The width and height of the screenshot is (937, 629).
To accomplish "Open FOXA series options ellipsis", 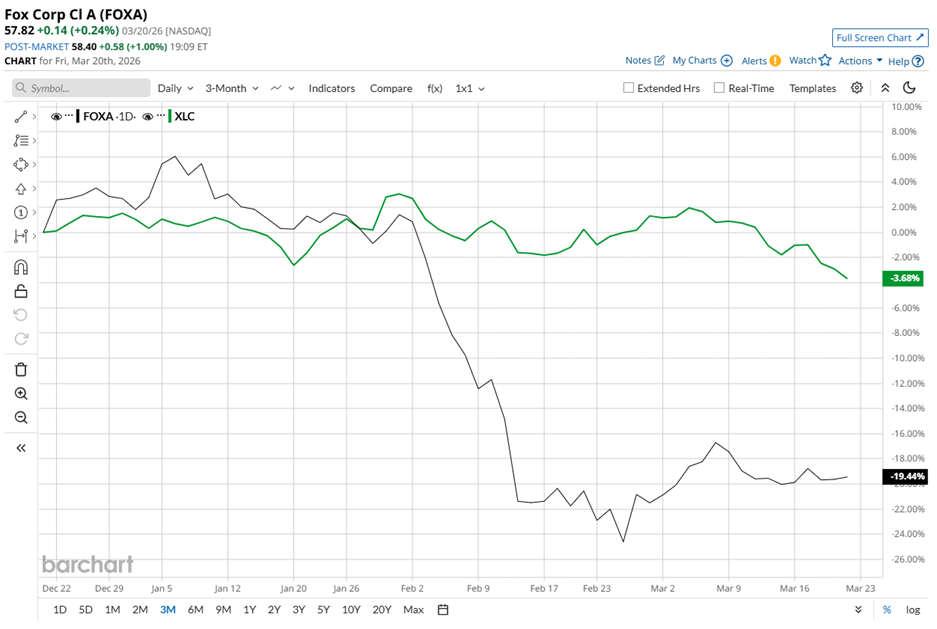I will pos(69,116).
